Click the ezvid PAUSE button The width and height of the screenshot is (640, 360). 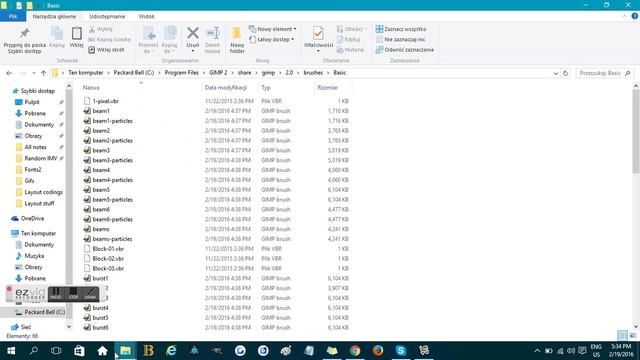click(x=56, y=294)
